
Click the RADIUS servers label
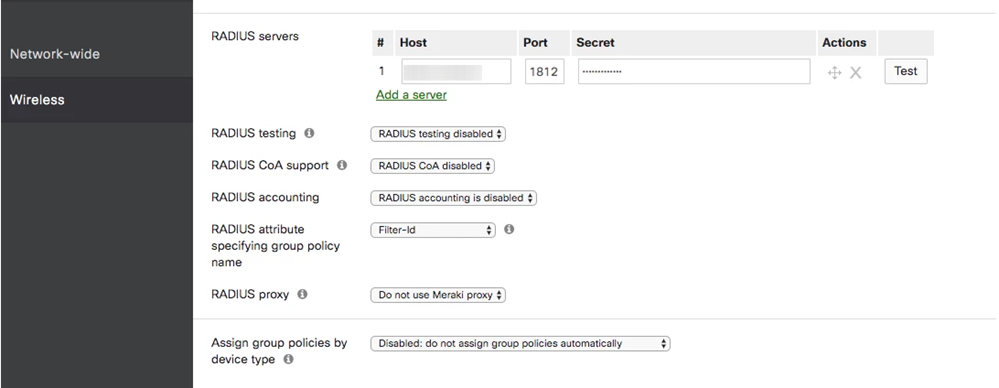pos(255,36)
